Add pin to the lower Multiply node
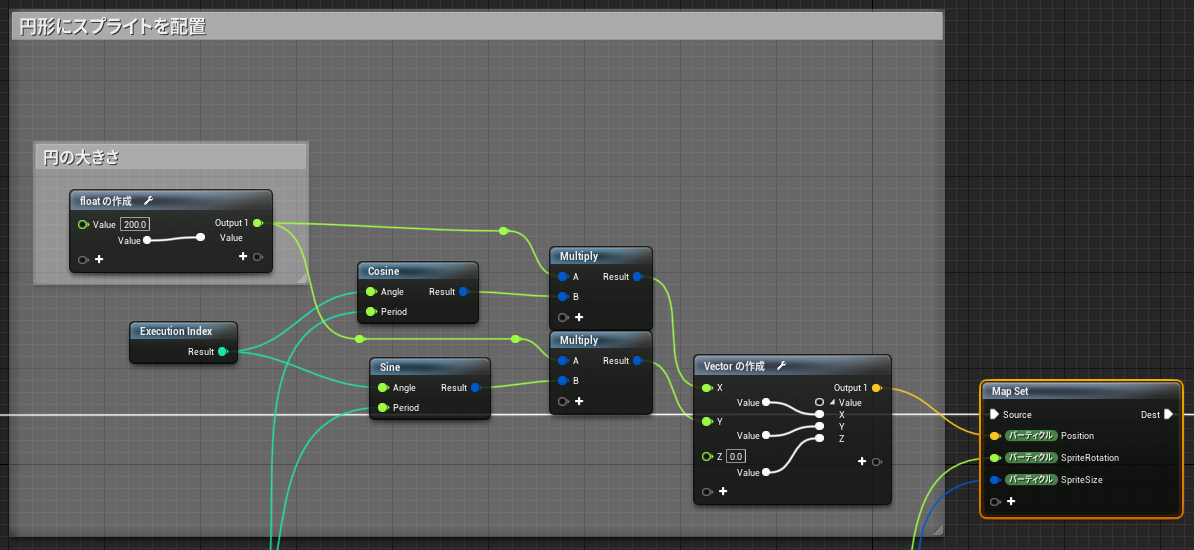Viewport: 1194px width, 550px height. 579,401
